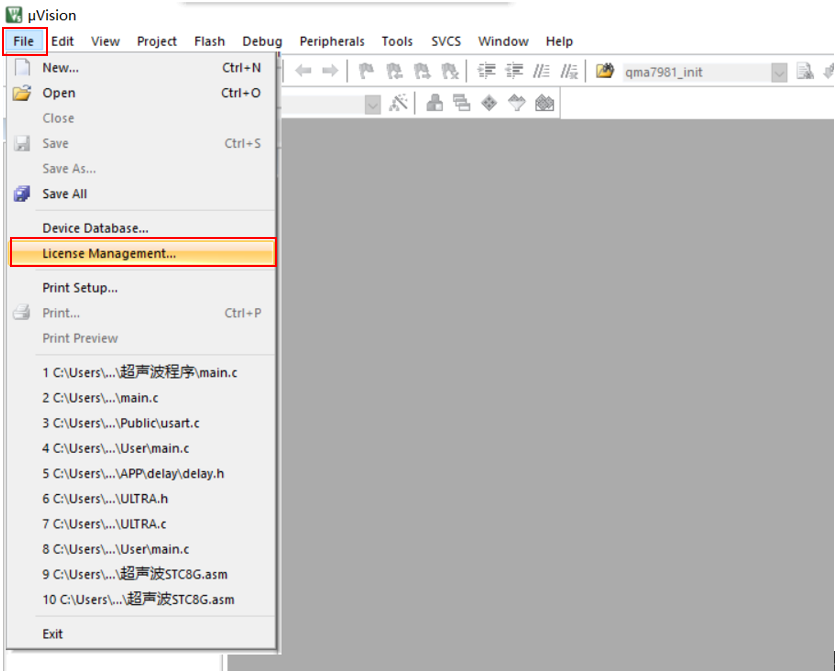
Task: Open Manage Run-Time Environment diamond icon
Action: tap(489, 102)
